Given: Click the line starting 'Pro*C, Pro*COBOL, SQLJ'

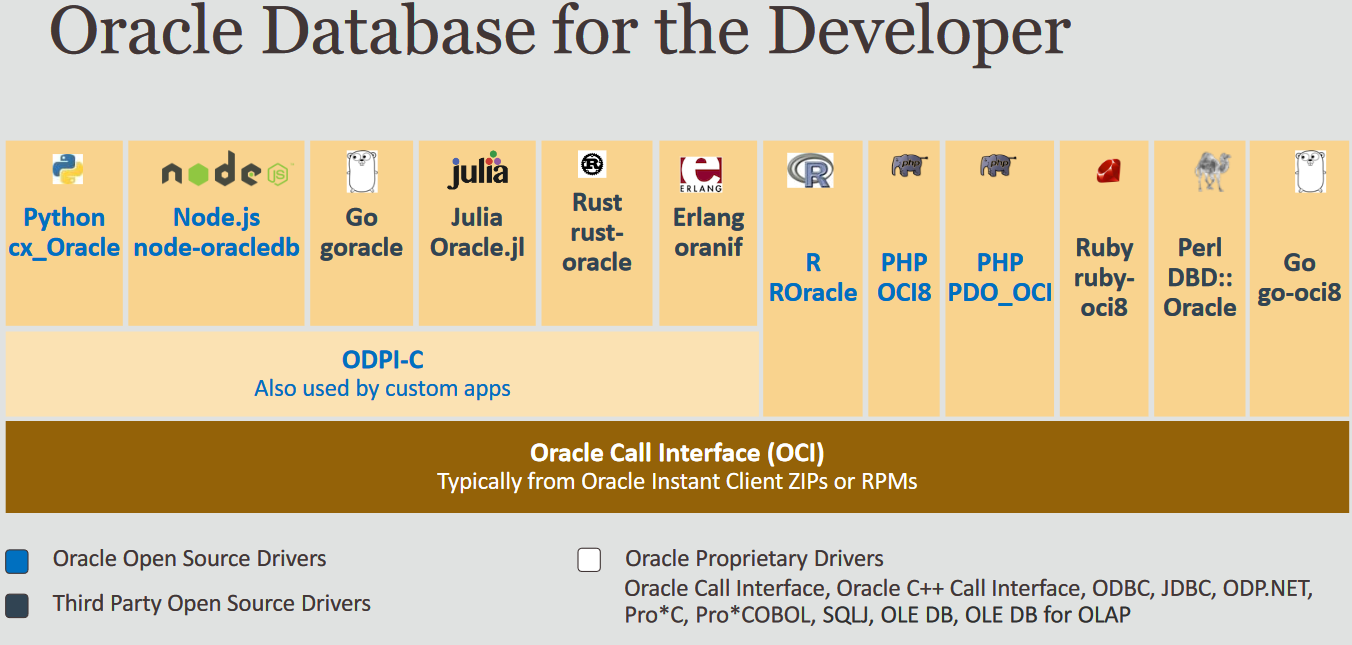Looking at the screenshot, I should click(x=878, y=614).
